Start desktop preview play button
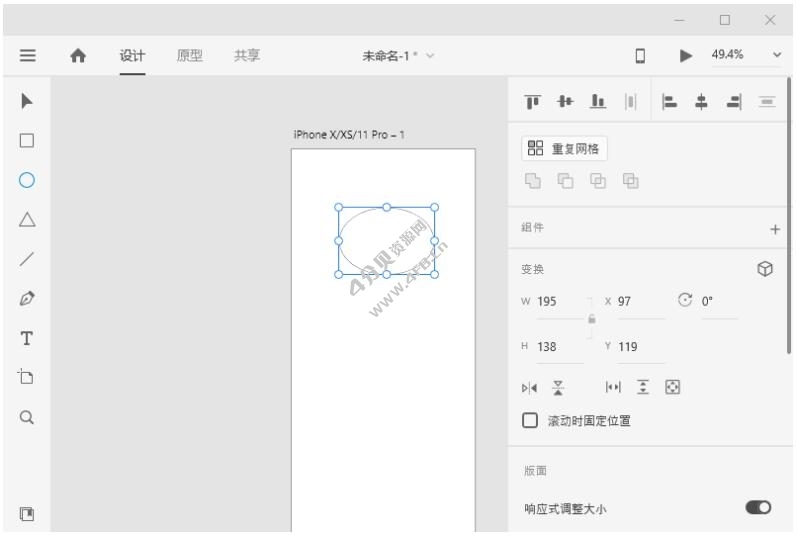This screenshot has height=536, width=797. [686, 55]
